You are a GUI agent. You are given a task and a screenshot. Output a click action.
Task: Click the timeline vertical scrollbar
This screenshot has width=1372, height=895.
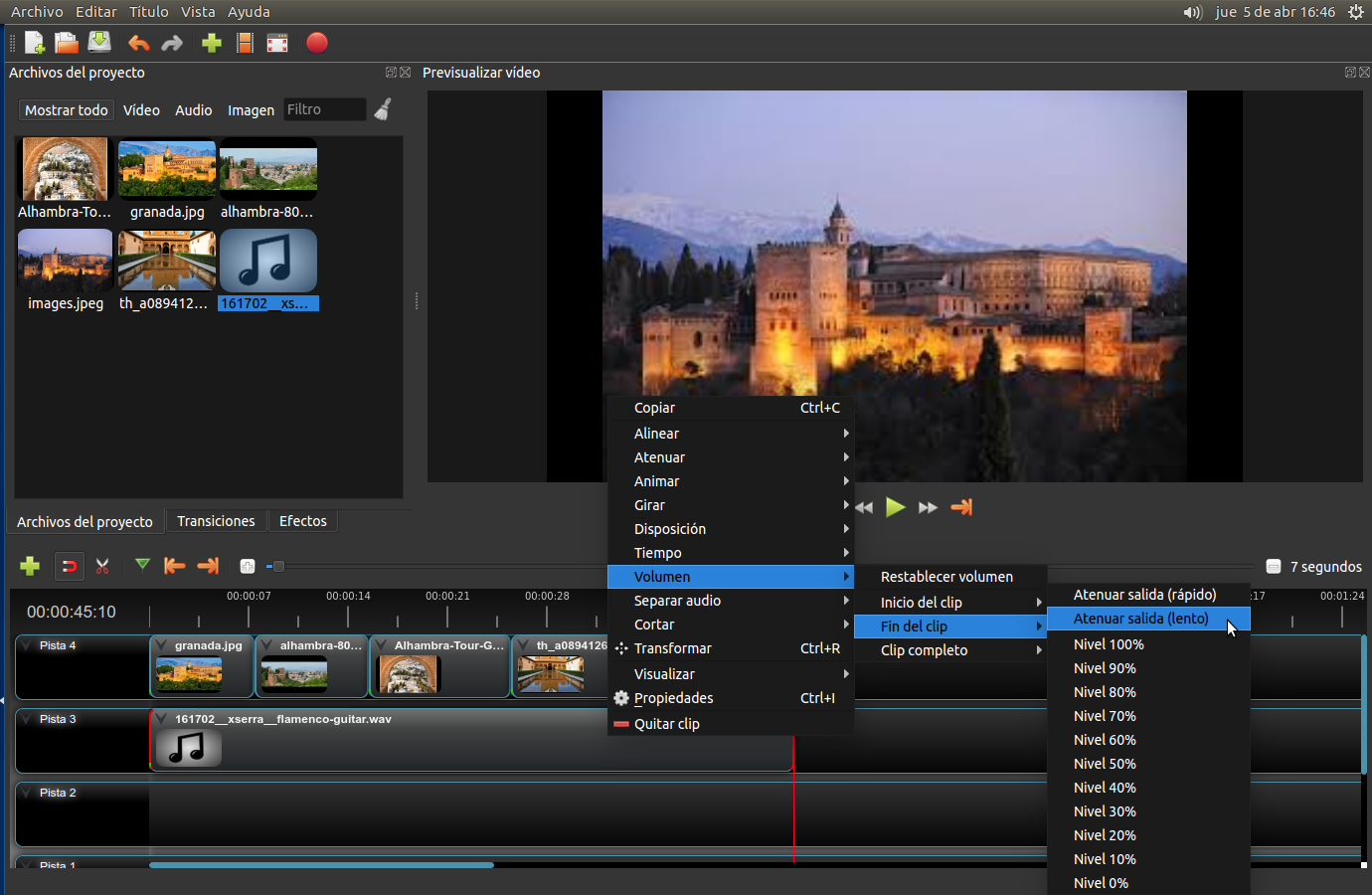1364,704
